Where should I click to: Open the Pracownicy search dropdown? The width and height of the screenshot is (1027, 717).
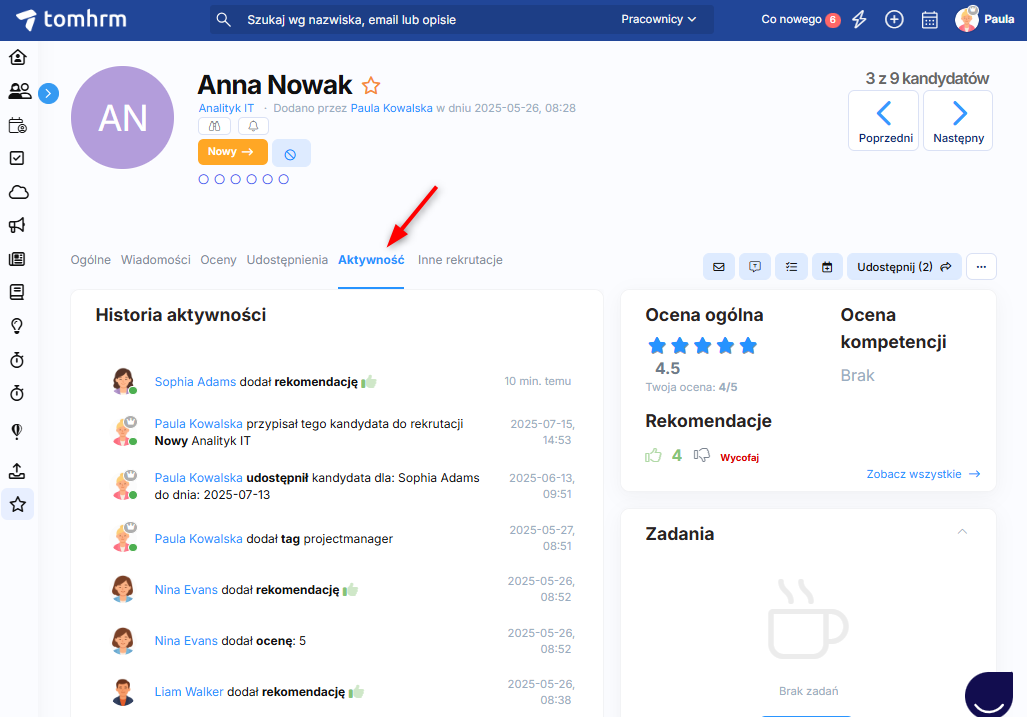pos(659,19)
